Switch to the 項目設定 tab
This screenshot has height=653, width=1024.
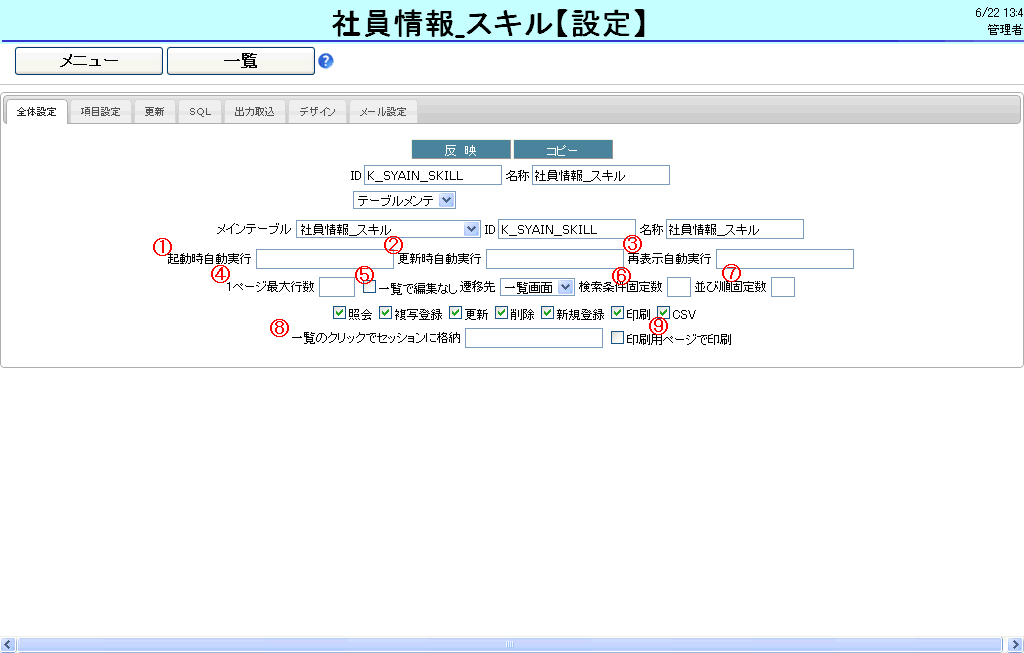coord(100,112)
